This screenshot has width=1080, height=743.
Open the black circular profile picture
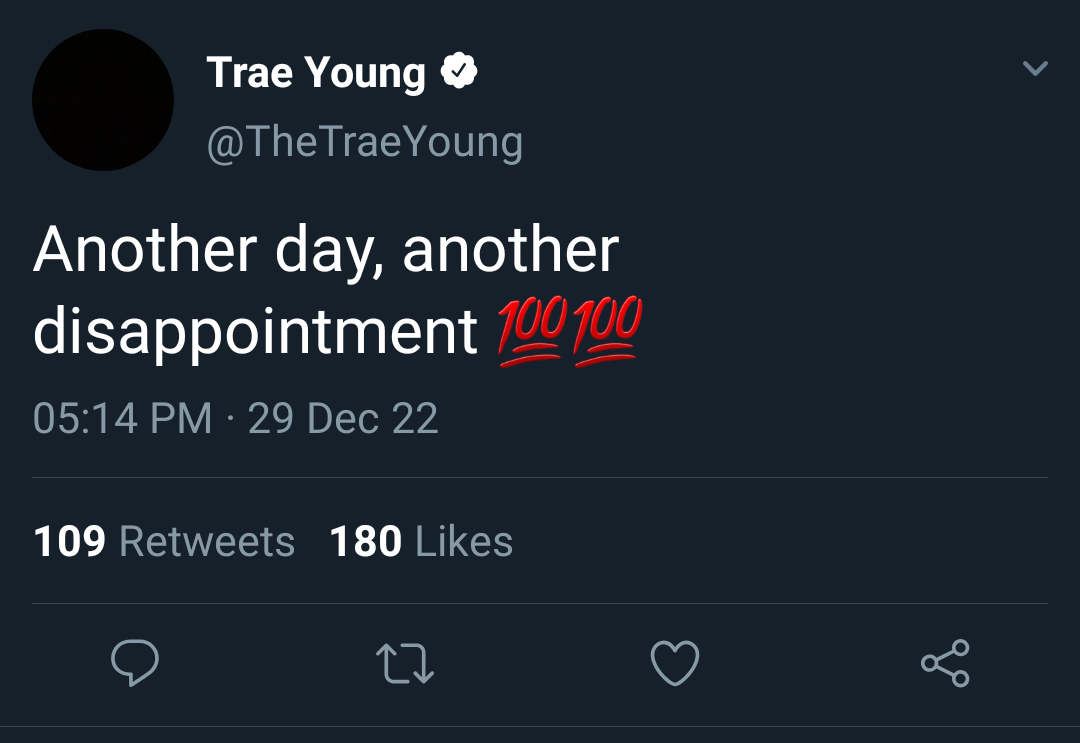(x=103, y=100)
